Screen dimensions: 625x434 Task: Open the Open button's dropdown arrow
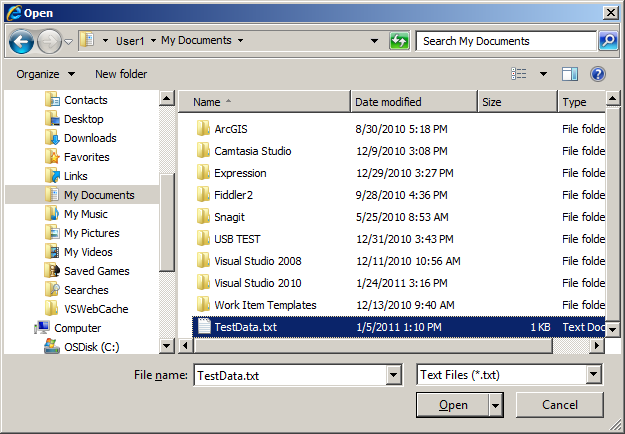tap(495, 406)
